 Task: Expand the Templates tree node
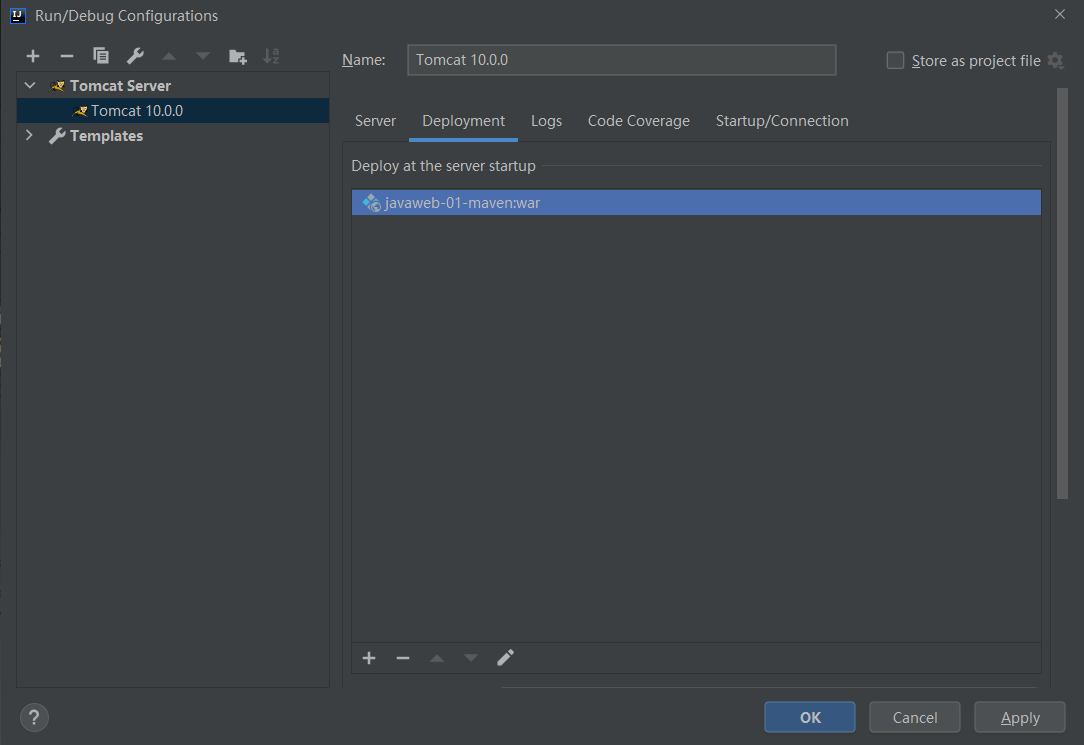(x=30, y=135)
